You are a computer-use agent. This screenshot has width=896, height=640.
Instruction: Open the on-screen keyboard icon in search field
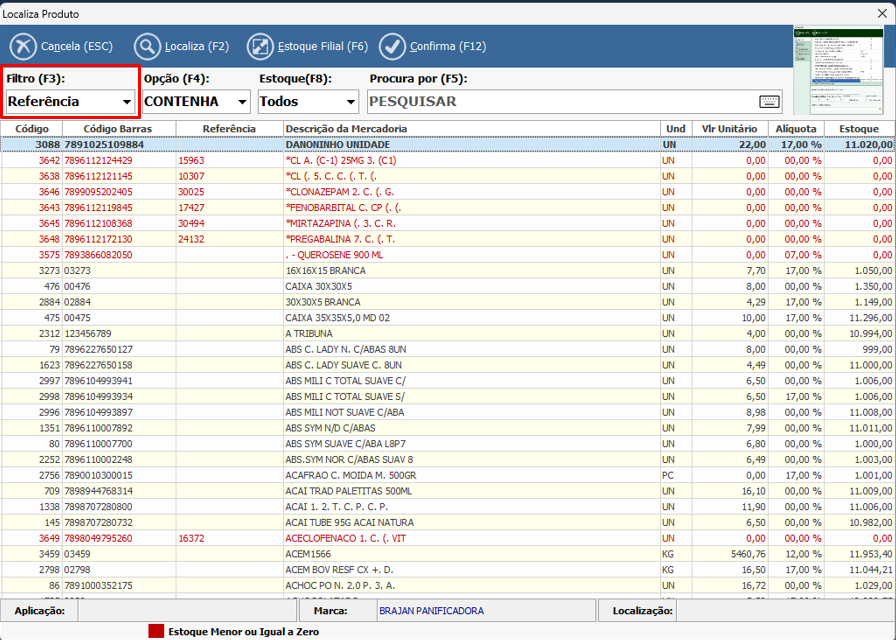769,101
